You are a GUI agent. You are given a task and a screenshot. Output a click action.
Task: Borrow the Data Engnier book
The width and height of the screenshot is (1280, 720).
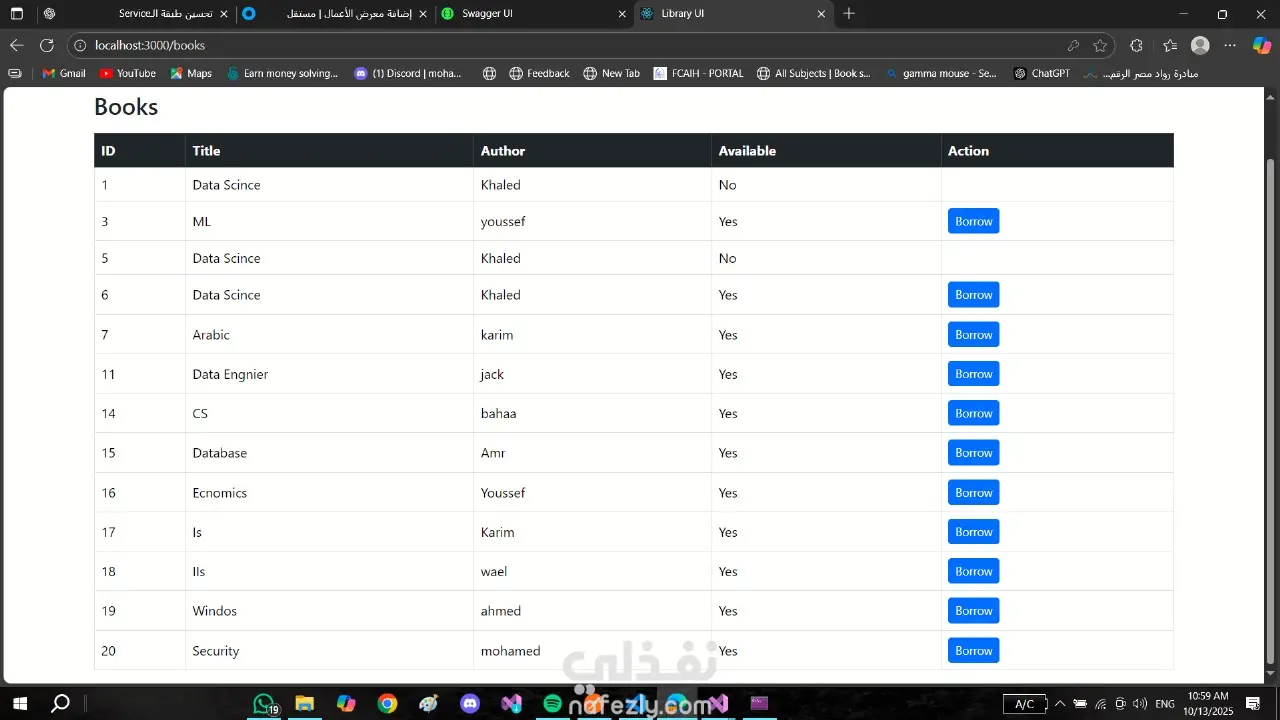tap(973, 374)
